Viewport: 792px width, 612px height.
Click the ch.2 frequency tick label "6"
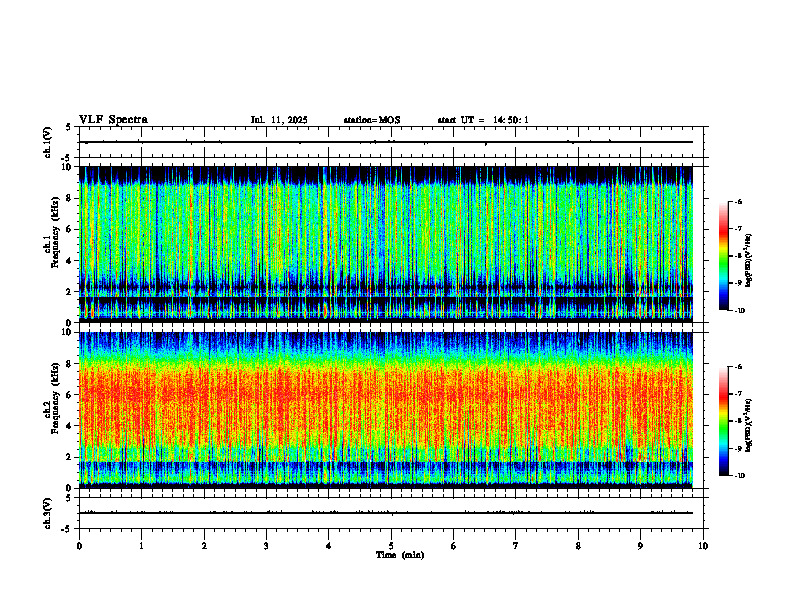70,395
